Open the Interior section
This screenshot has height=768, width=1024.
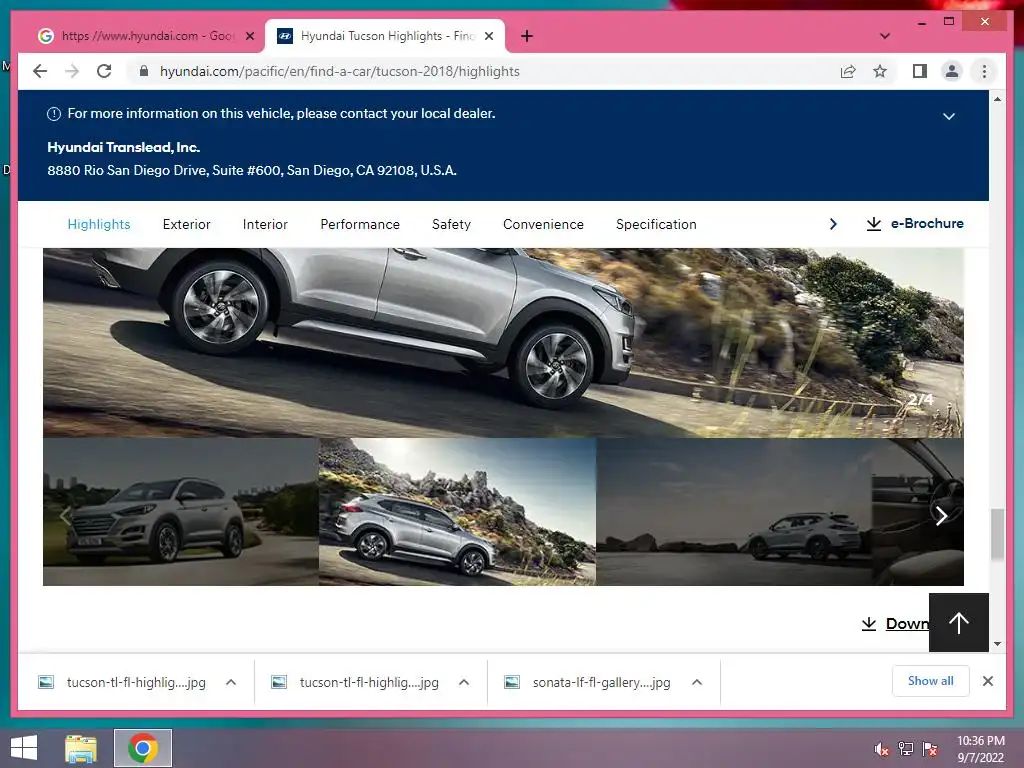point(265,224)
